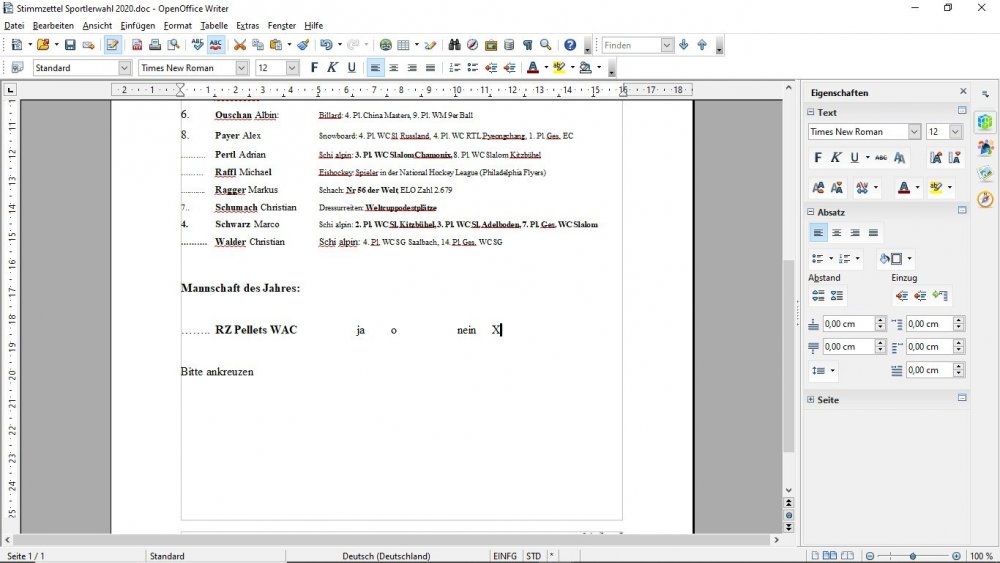1000x563 pixels.
Task: Toggle Nonprinting Characters pilcrow icon
Action: [527, 45]
